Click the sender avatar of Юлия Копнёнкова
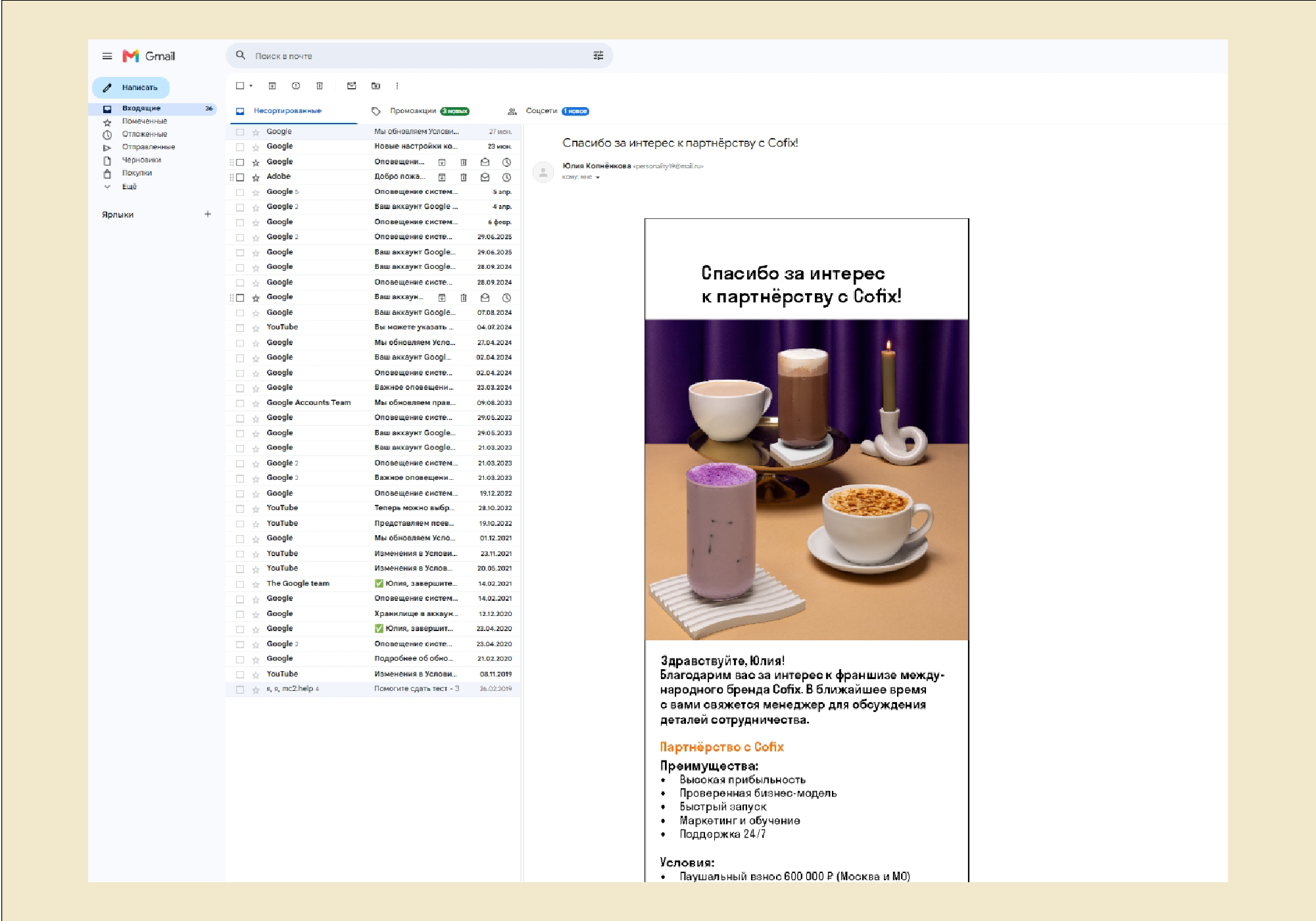 tap(543, 172)
